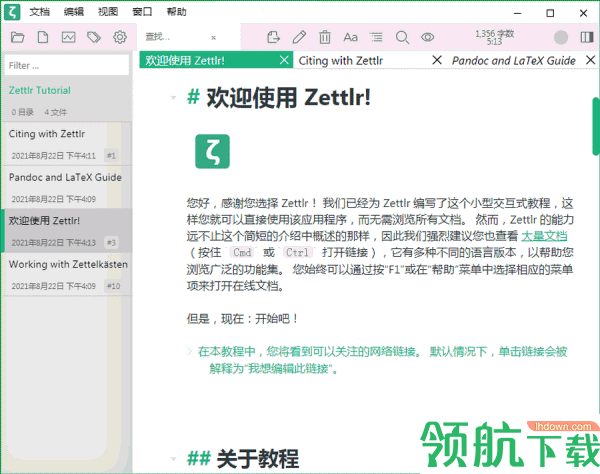Click the editor vertical scrollbar thumb

pos(596,126)
